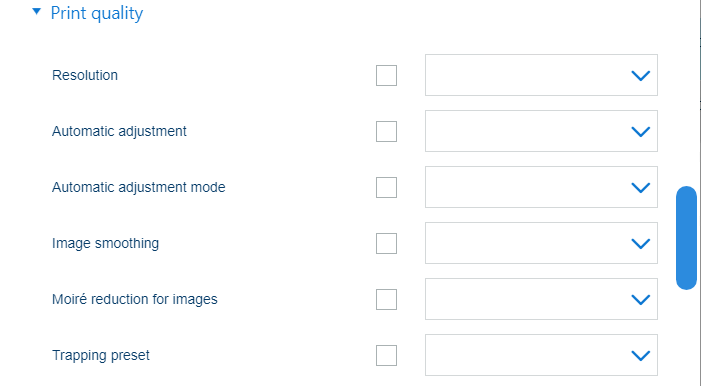The width and height of the screenshot is (701, 386).
Task: Click the Print quality heading
Action: [97, 13]
